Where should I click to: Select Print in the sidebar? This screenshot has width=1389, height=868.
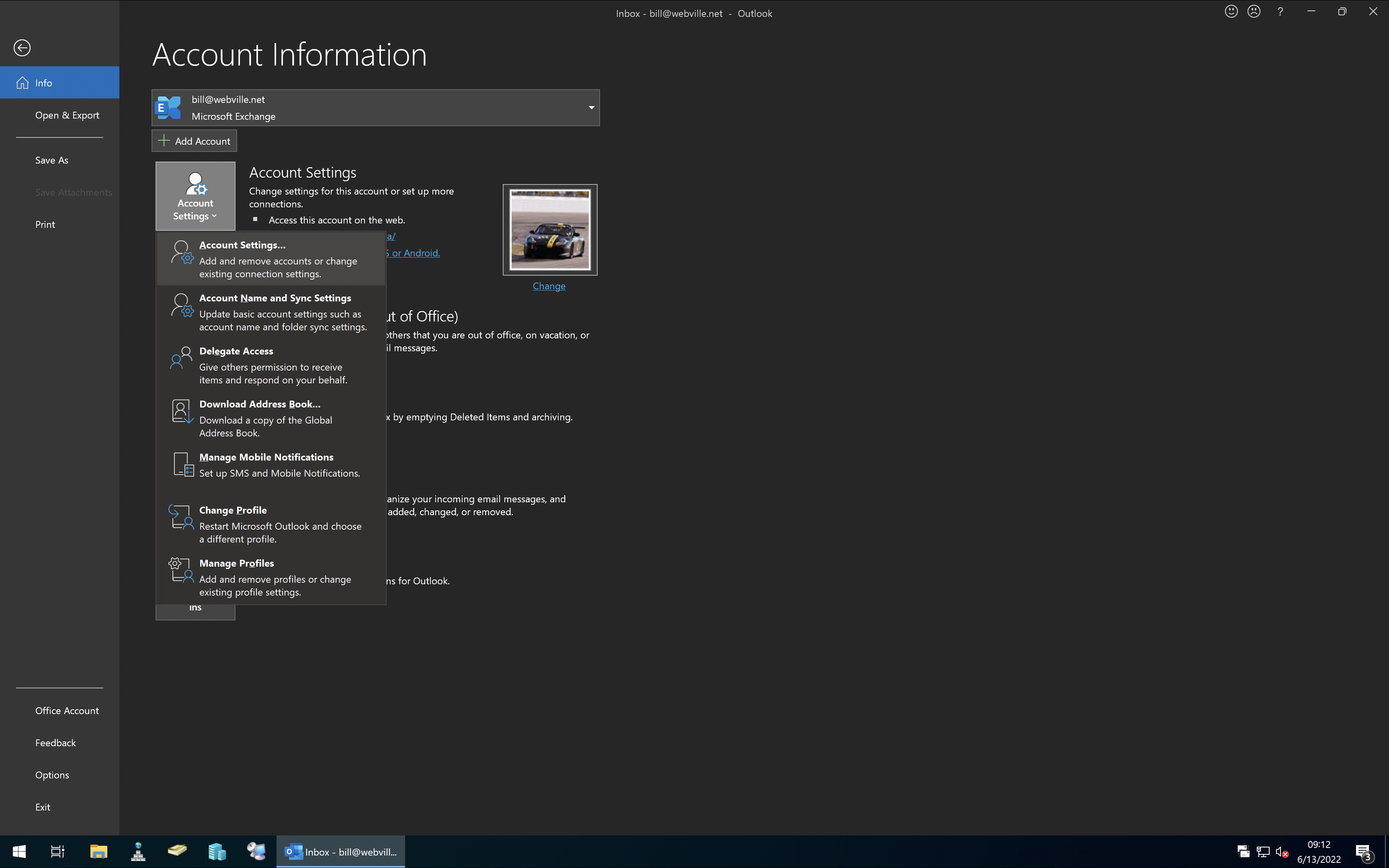[60, 225]
